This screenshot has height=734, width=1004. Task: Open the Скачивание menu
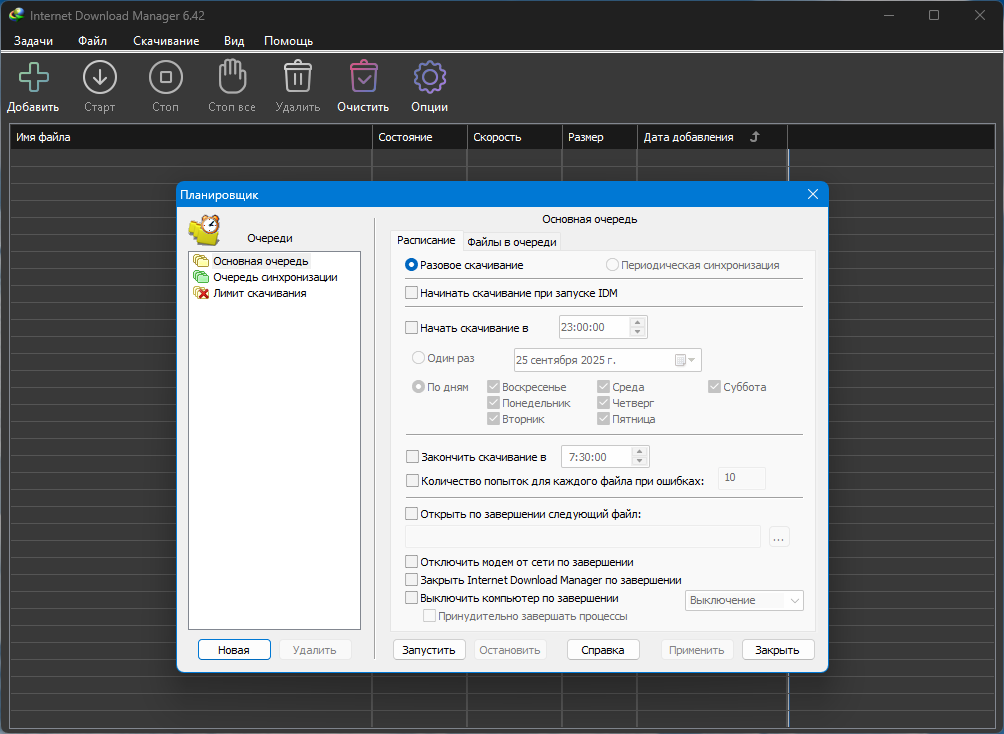(166, 41)
